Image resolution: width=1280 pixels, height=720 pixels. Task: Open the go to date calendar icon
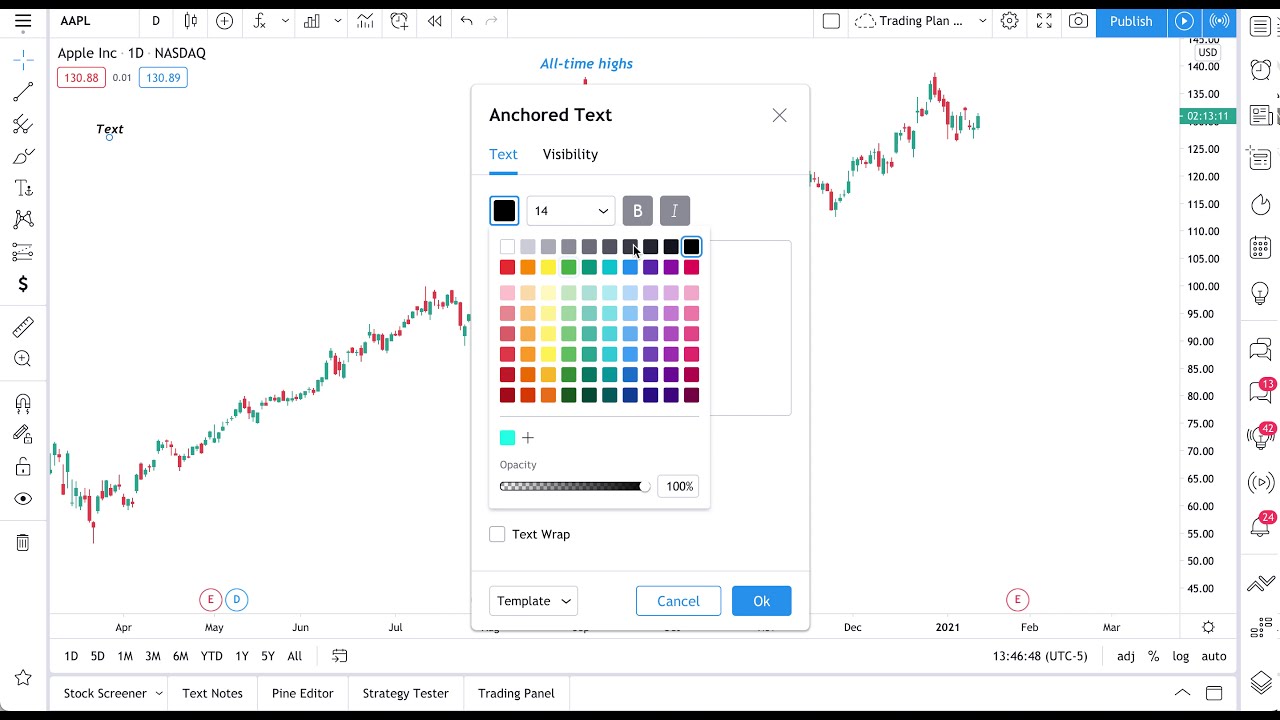pyautogui.click(x=340, y=656)
